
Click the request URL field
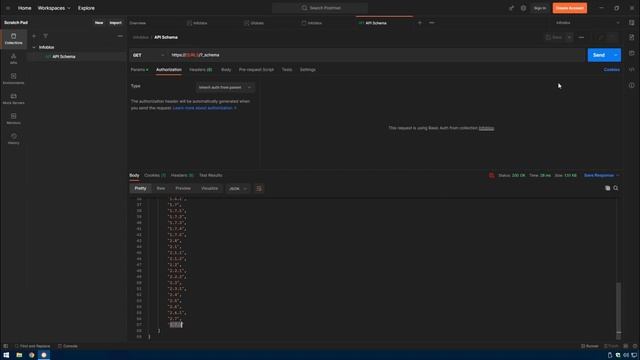pos(376,55)
